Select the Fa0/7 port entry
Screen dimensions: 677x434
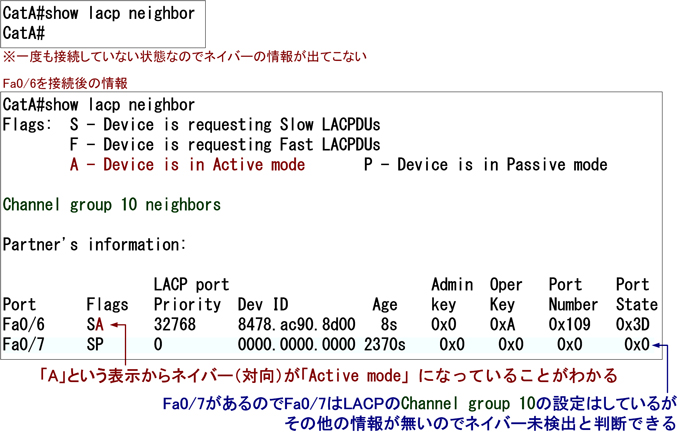point(24,345)
